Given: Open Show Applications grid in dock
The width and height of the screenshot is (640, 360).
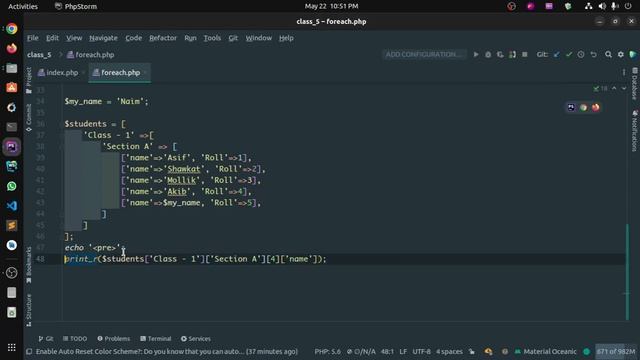Looking at the screenshot, I should click(12, 347).
